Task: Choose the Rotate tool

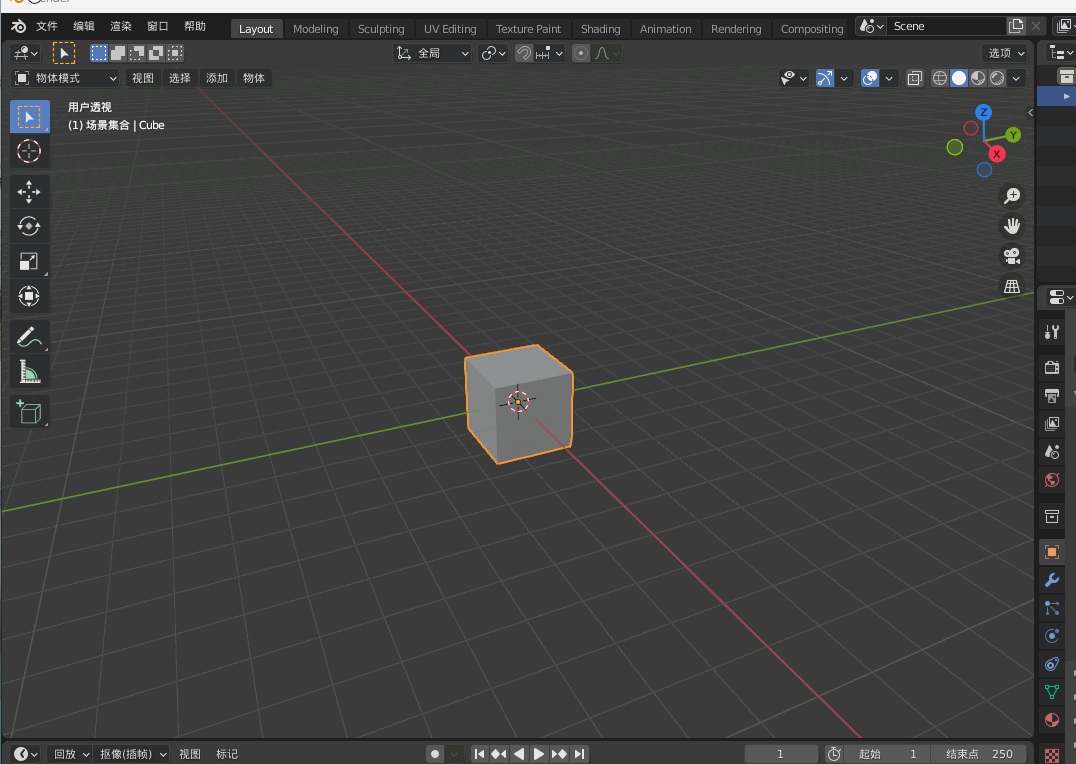Action: click(x=29, y=227)
